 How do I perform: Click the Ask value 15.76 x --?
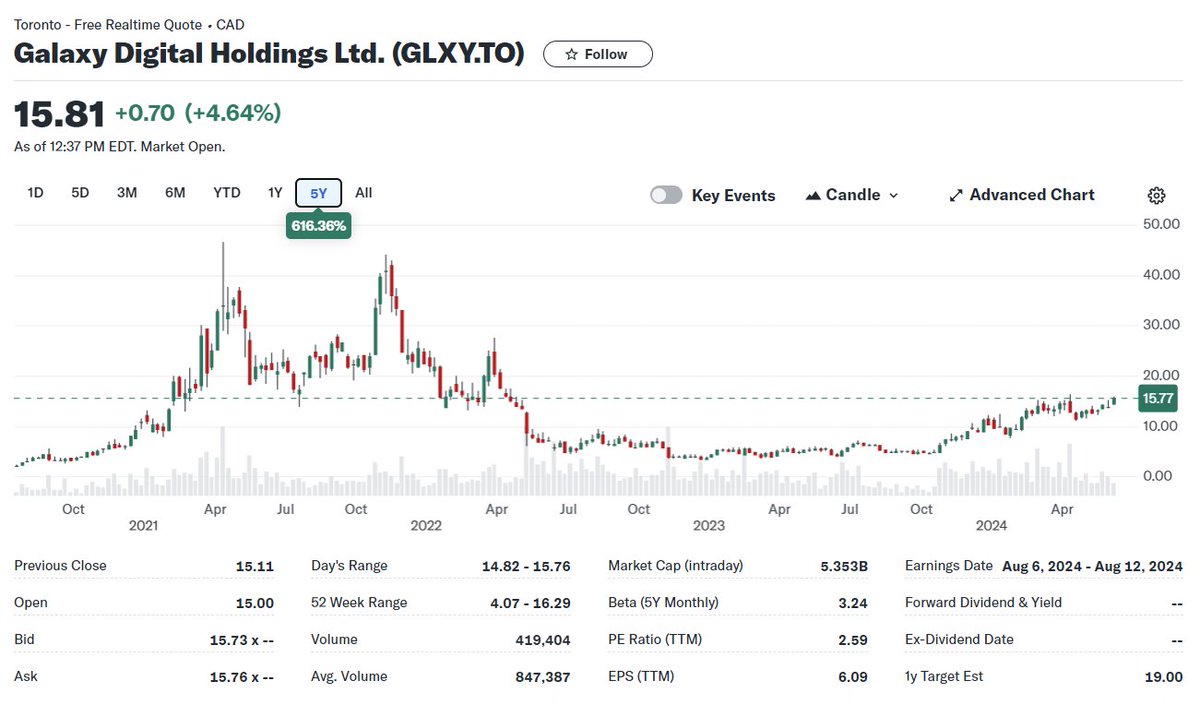[242, 676]
